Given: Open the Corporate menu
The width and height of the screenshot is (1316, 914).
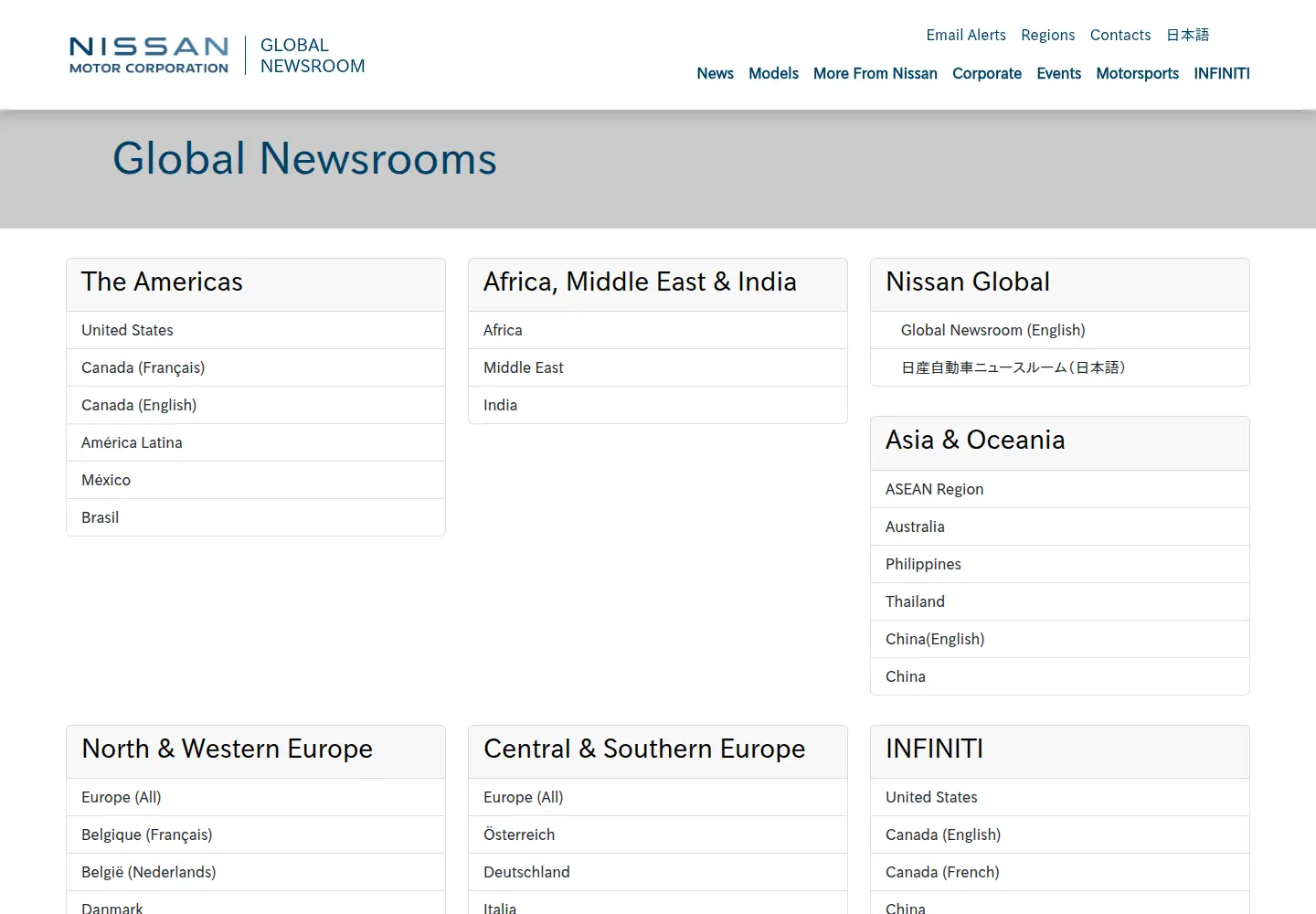Looking at the screenshot, I should pyautogui.click(x=987, y=73).
